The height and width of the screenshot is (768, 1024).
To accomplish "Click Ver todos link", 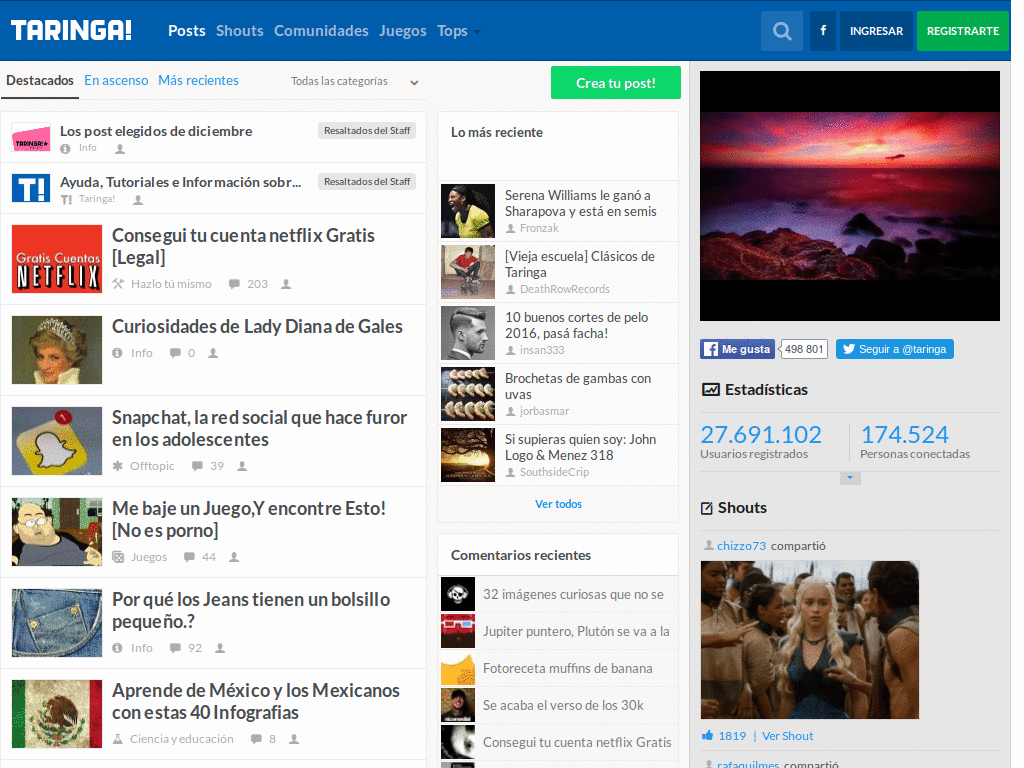I will [558, 504].
